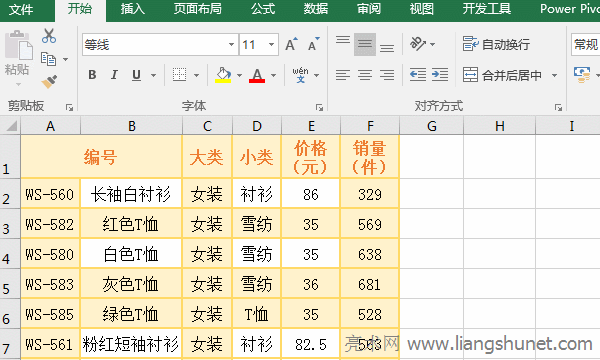
Task: Switch to the 插入 insert tab
Action: point(132,9)
